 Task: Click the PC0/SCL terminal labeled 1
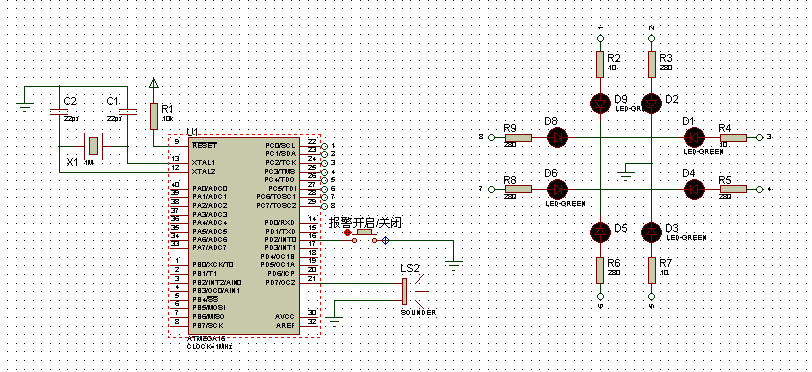(324, 146)
